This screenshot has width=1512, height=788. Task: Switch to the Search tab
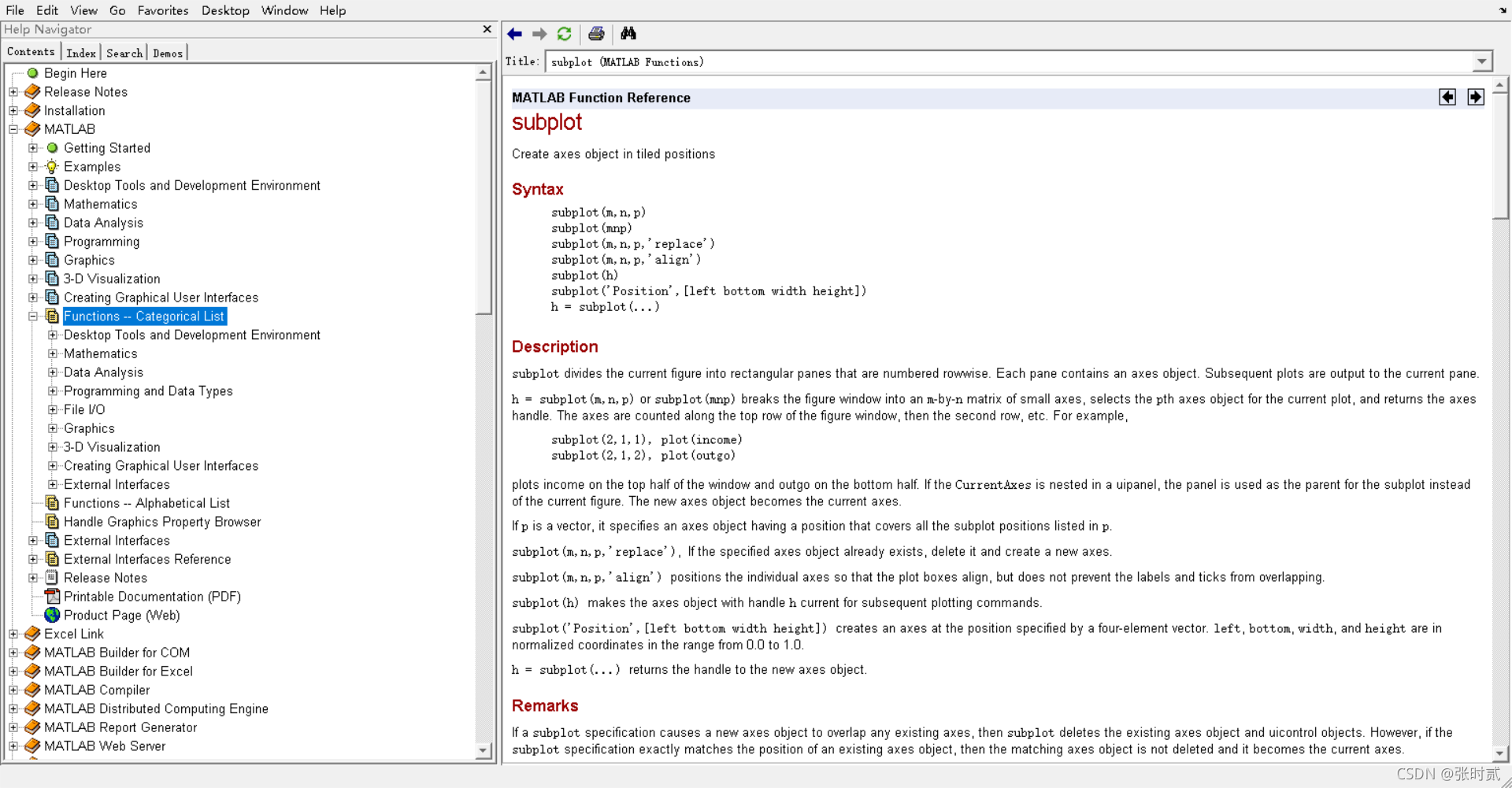click(x=124, y=53)
